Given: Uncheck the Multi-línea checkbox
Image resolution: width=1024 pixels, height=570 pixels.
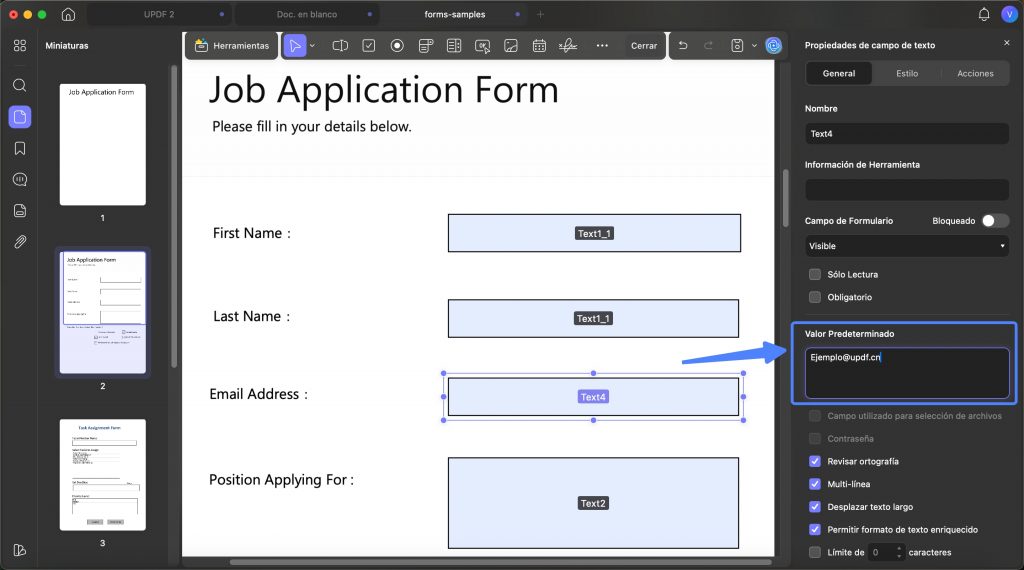Looking at the screenshot, I should pyautogui.click(x=815, y=484).
